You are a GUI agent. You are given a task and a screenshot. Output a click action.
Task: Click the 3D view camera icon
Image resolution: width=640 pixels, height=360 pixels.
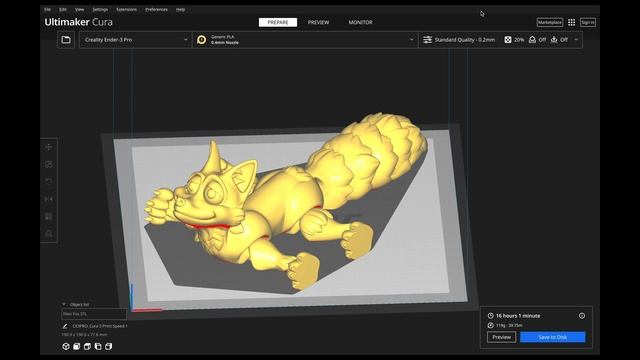click(66, 346)
